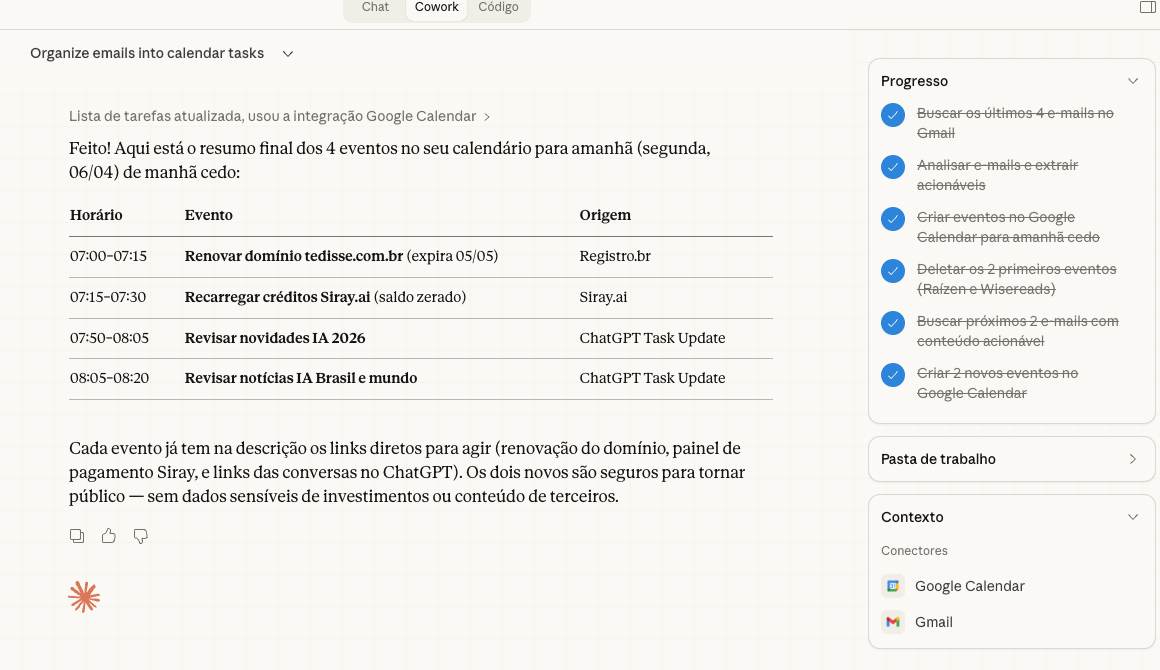Image resolution: width=1160 pixels, height=670 pixels.
Task: Click the 'Revisar novidades IA 2026' event
Action: 275,338
